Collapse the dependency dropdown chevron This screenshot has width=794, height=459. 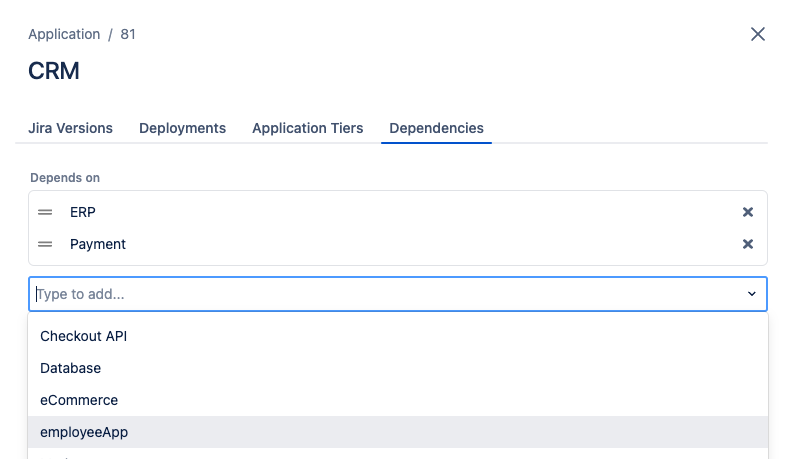751,294
